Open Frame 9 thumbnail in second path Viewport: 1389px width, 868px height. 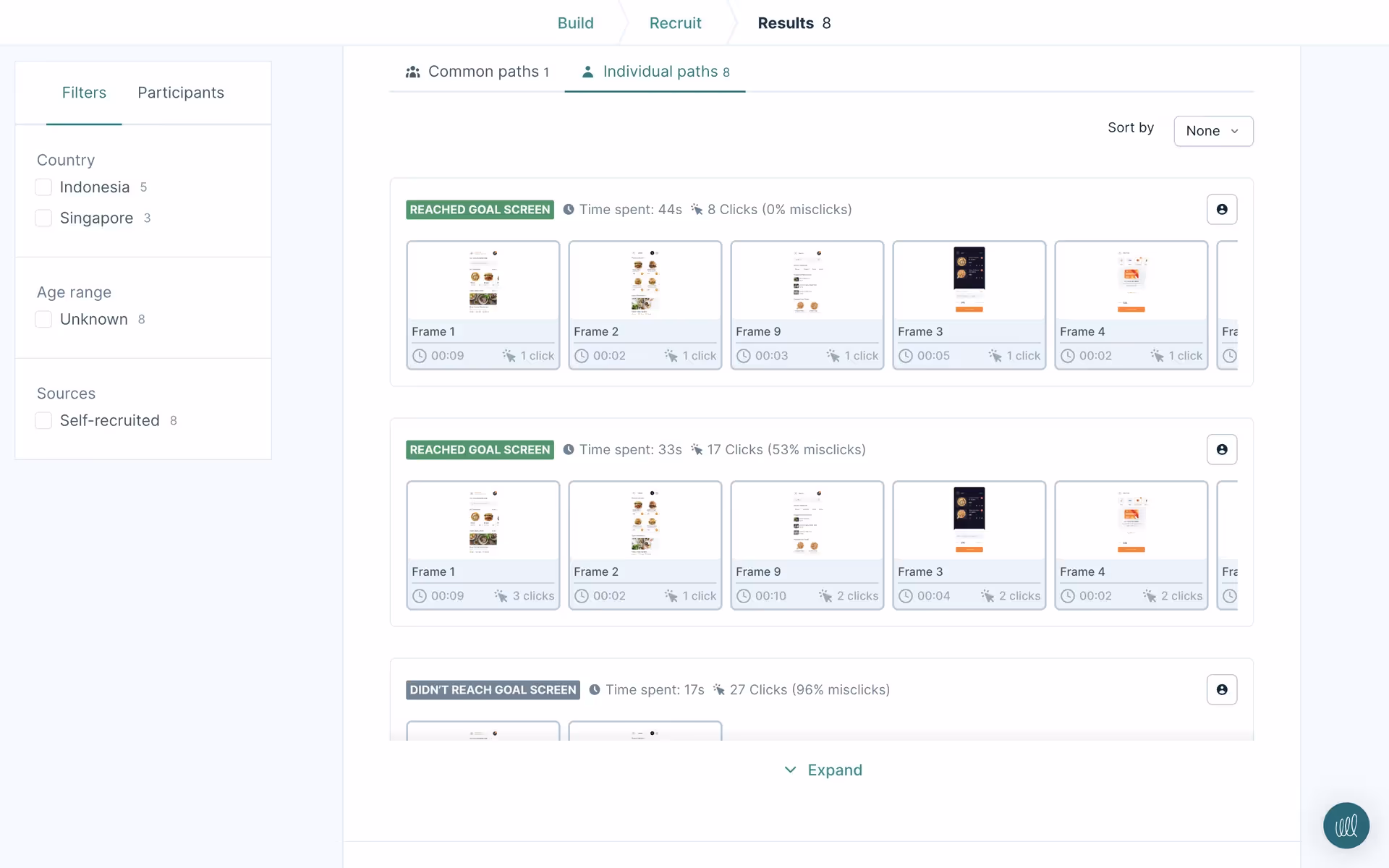tap(807, 521)
